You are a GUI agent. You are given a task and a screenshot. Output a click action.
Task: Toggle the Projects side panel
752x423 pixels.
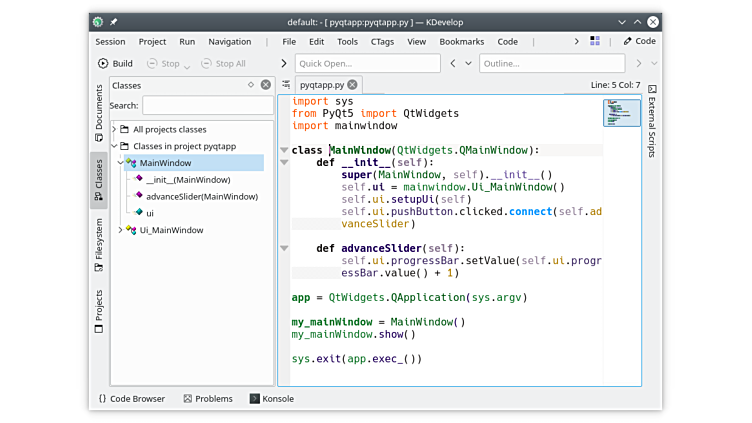click(x=98, y=311)
